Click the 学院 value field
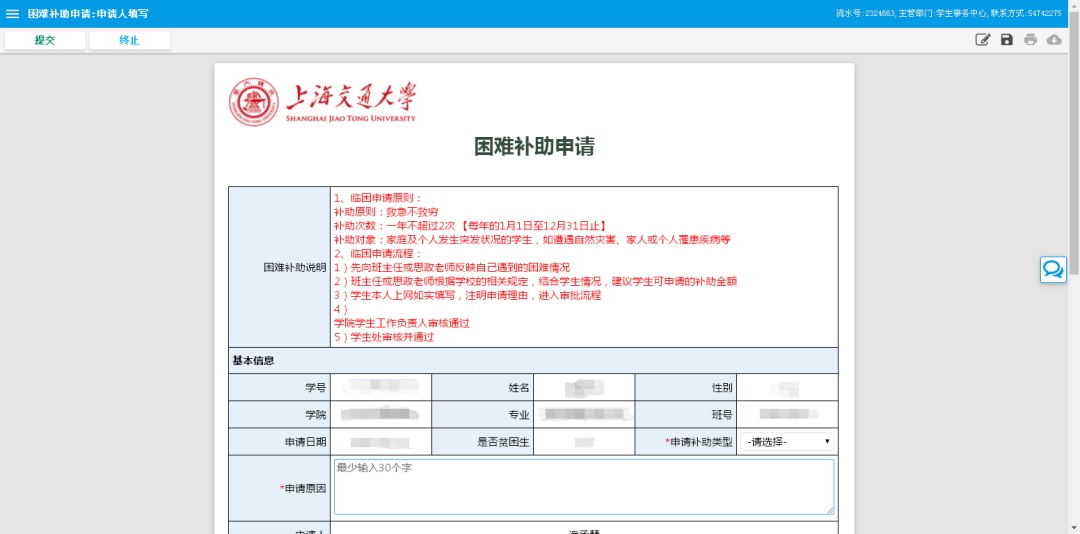 click(380, 415)
